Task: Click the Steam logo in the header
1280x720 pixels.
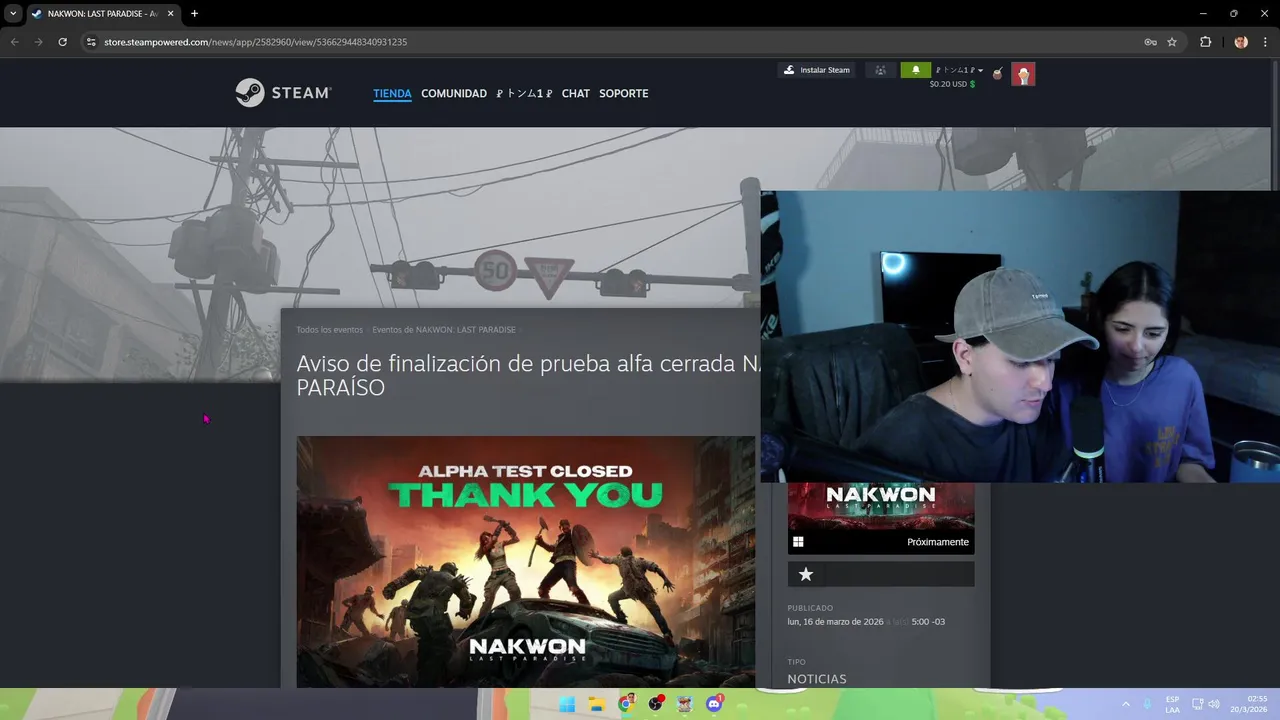Action: 283,93
